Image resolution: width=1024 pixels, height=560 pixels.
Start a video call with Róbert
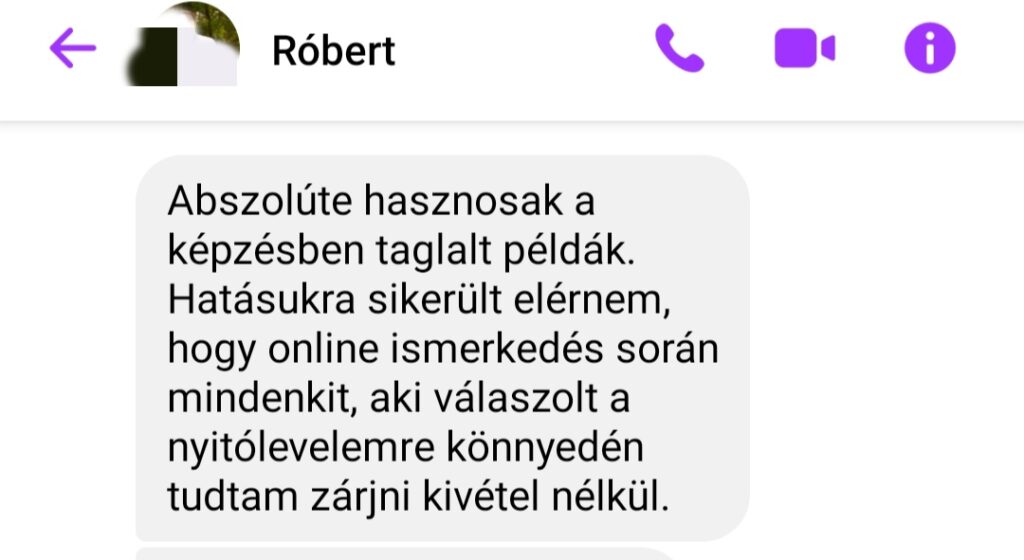pyautogui.click(x=805, y=48)
